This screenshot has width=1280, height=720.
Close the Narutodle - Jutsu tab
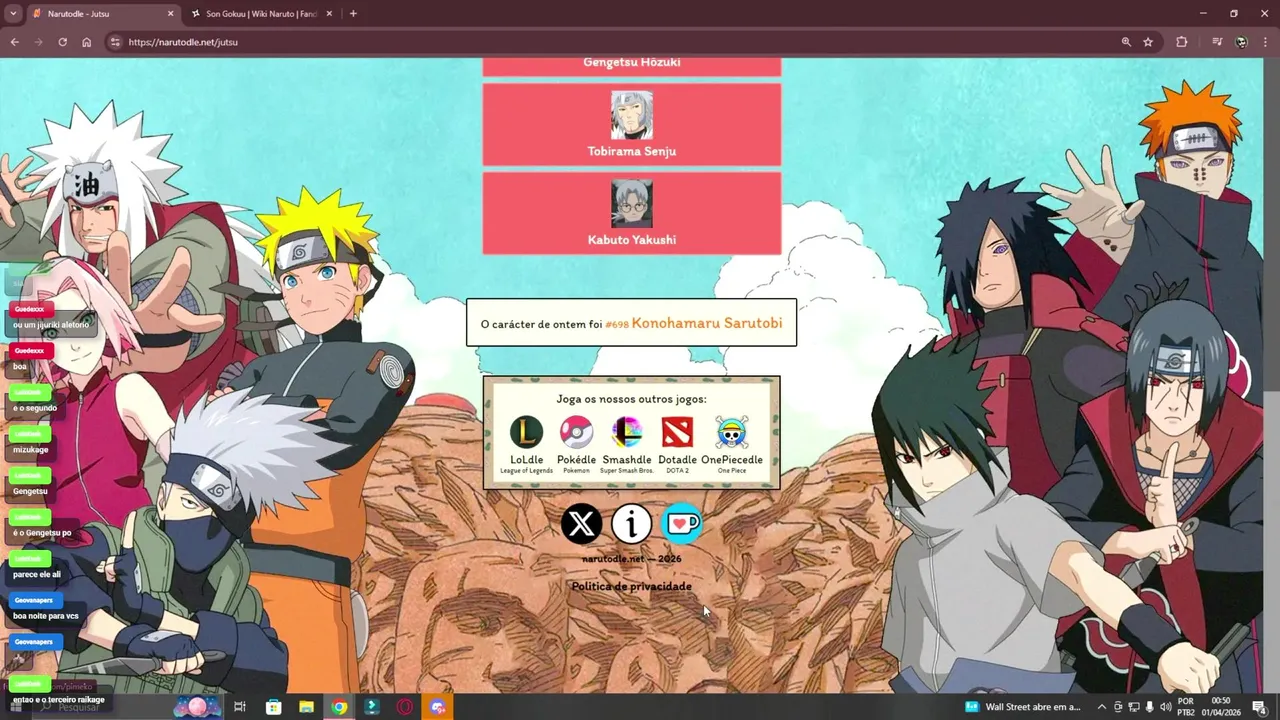(x=170, y=14)
